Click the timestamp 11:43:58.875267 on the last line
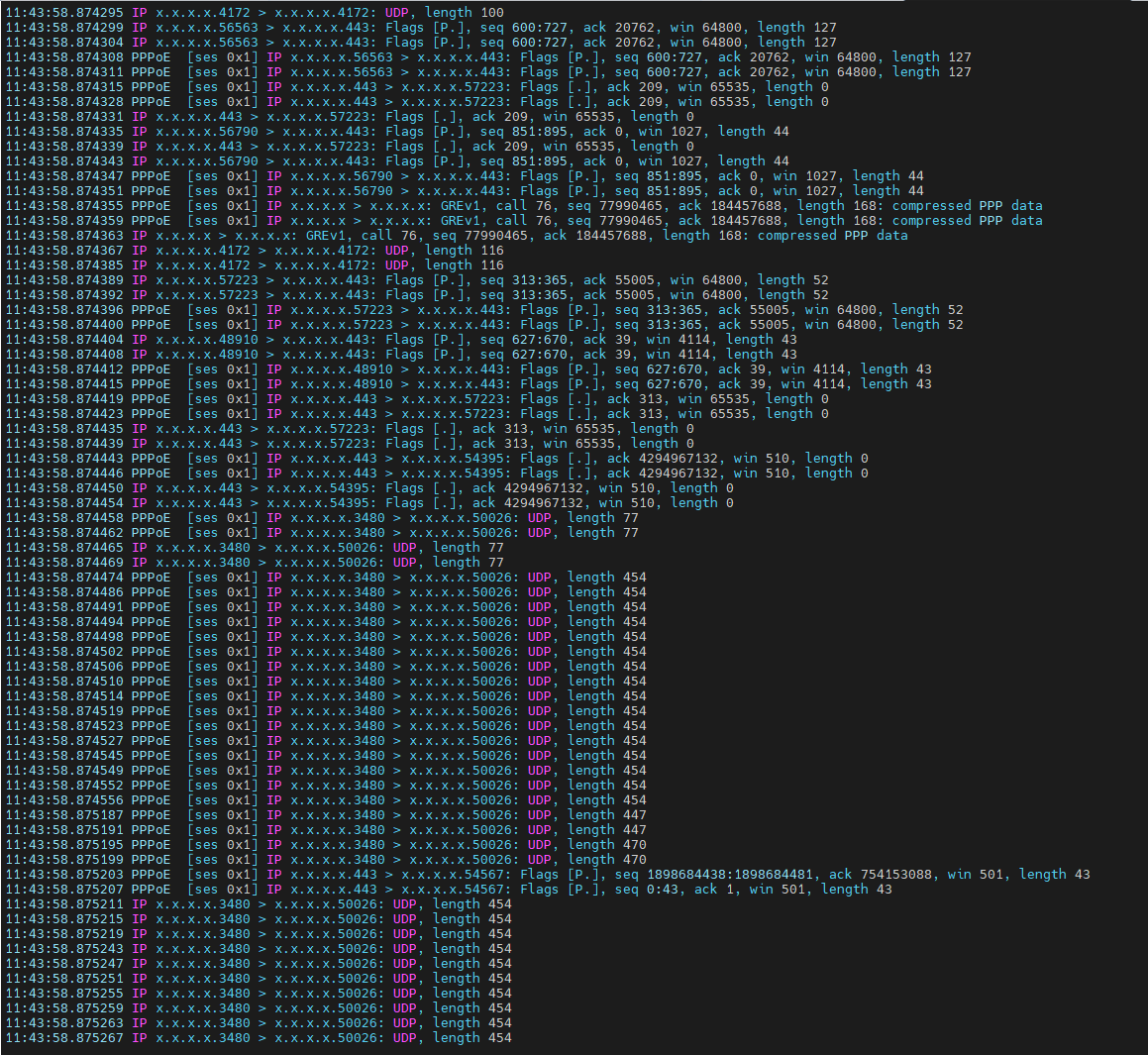 click(x=64, y=1038)
